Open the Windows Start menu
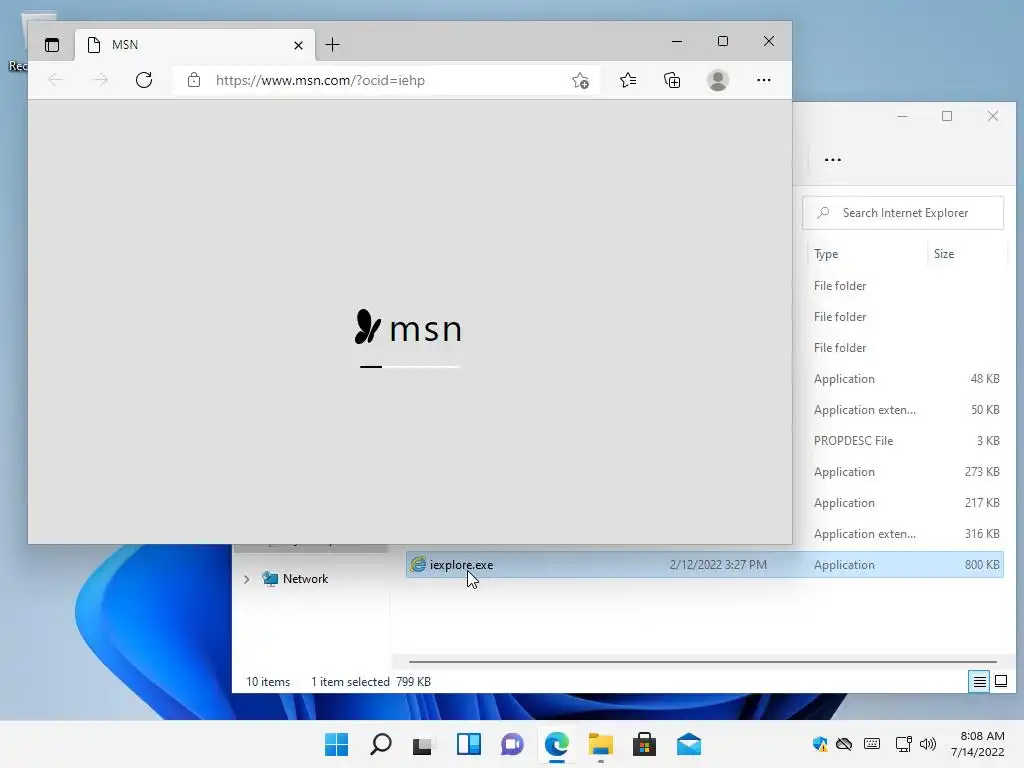Viewport: 1024px width, 768px height. coord(336,744)
